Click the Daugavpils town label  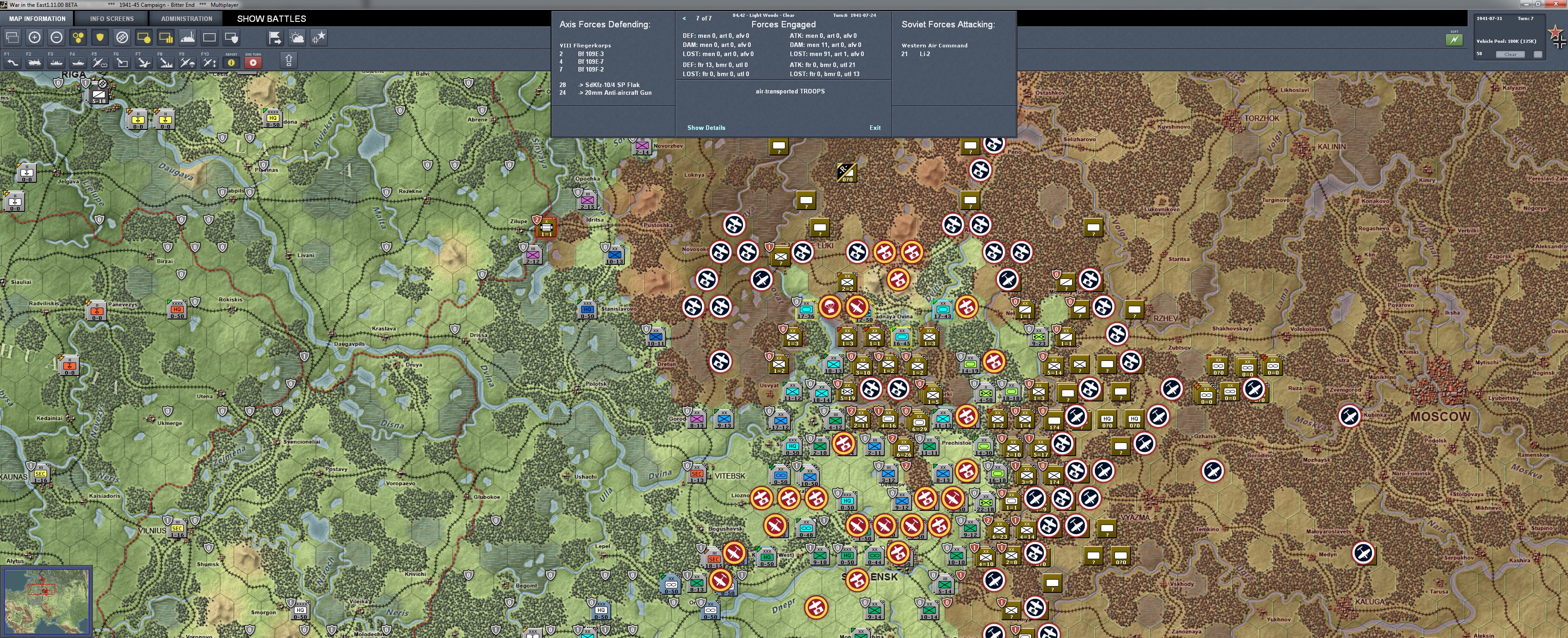[349, 344]
